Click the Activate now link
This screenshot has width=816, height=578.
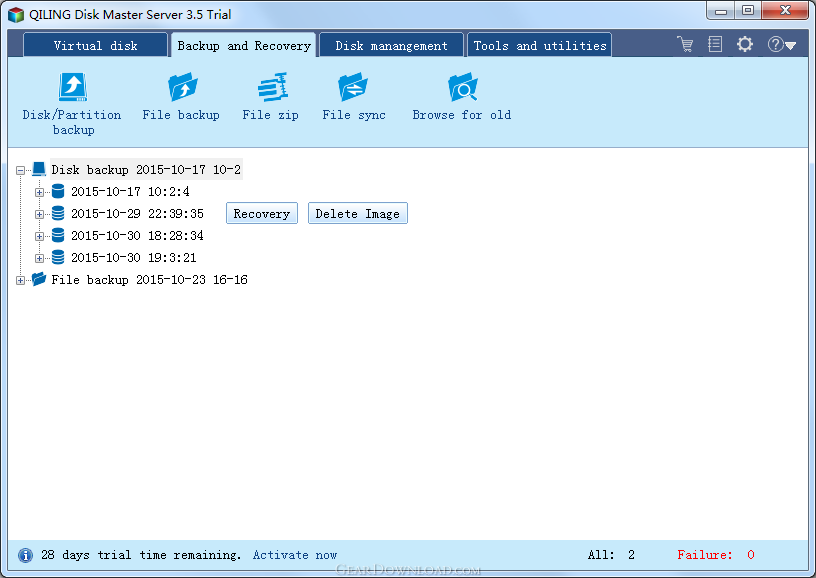[295, 555]
